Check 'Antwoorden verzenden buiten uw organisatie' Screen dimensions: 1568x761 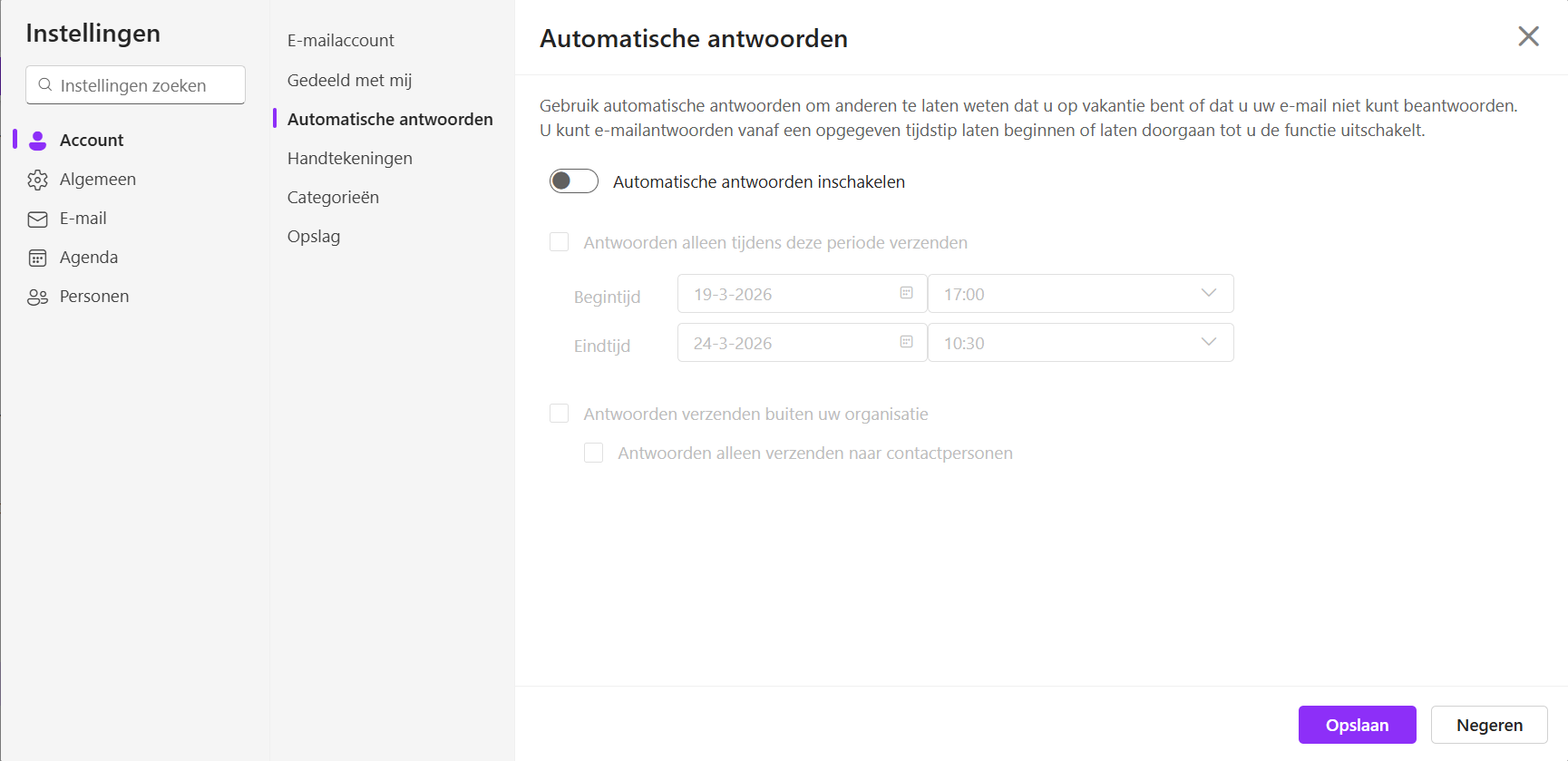[x=560, y=414]
